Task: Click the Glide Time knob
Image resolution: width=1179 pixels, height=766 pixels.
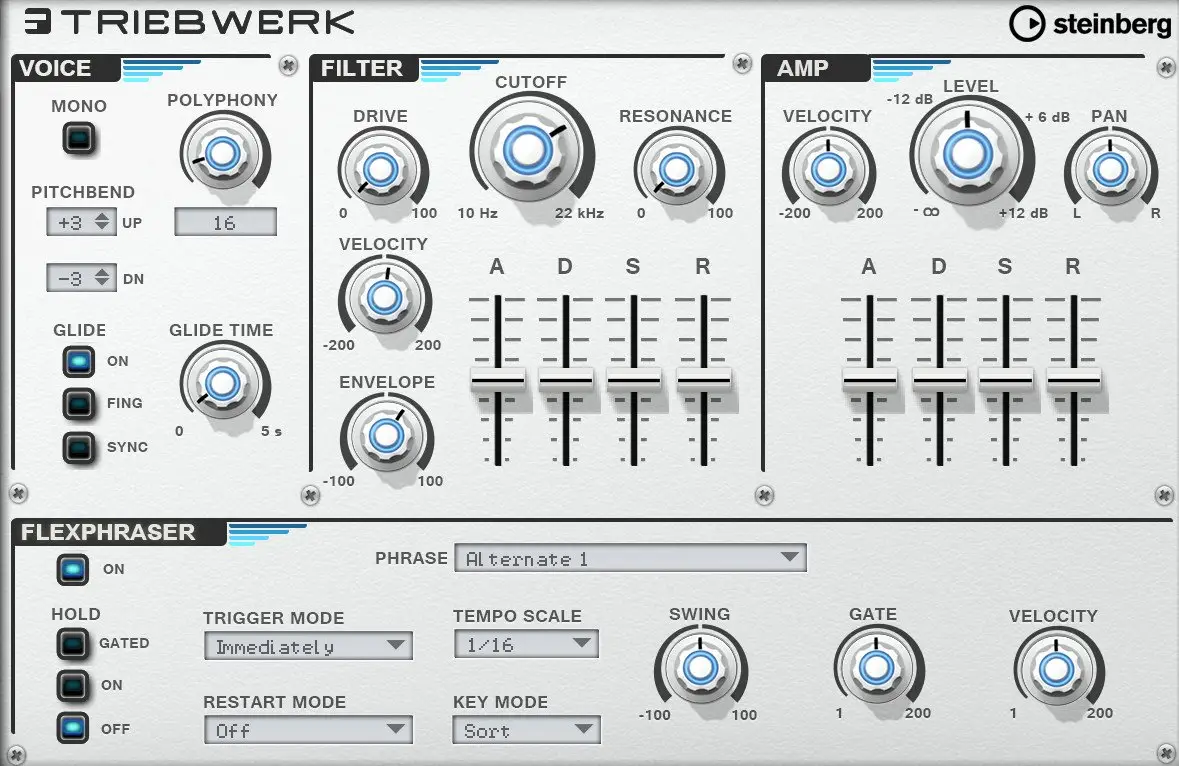Action: [223, 383]
